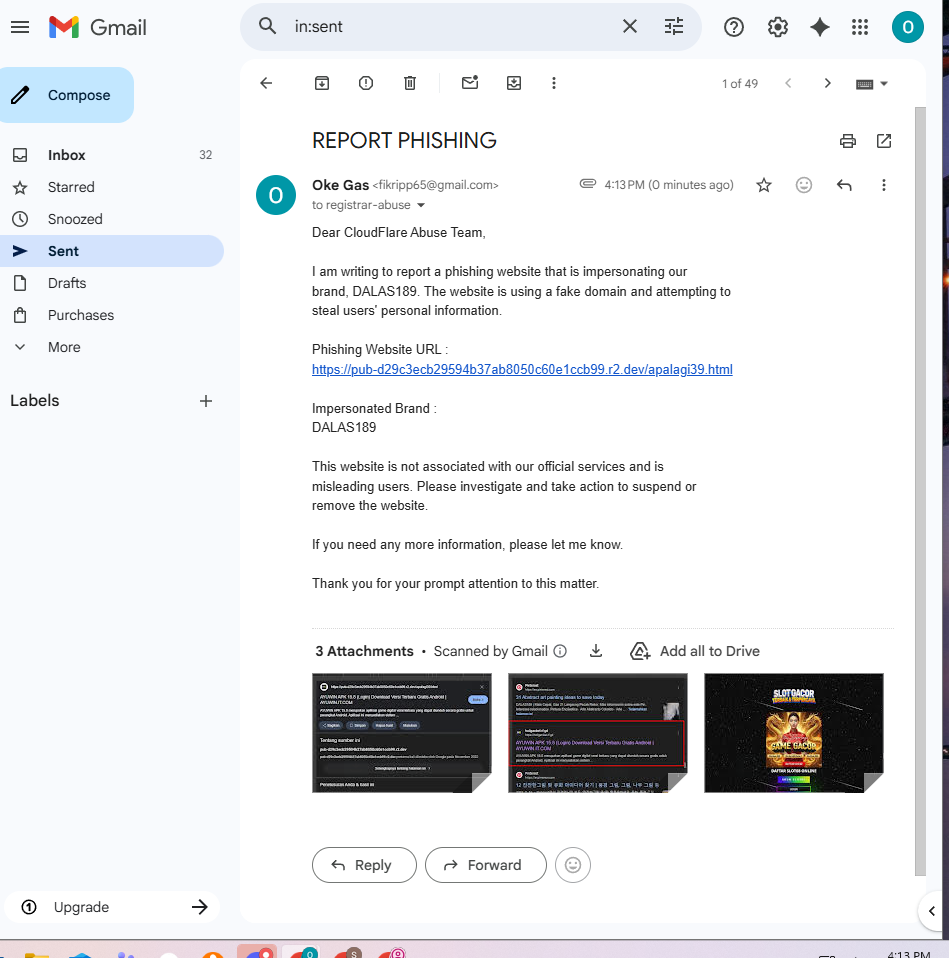
Task: Open the first attachment thumbnail
Action: (401, 733)
